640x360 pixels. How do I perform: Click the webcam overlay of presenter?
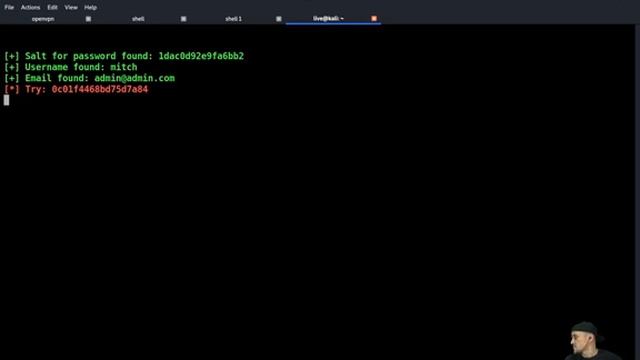(x=593, y=341)
